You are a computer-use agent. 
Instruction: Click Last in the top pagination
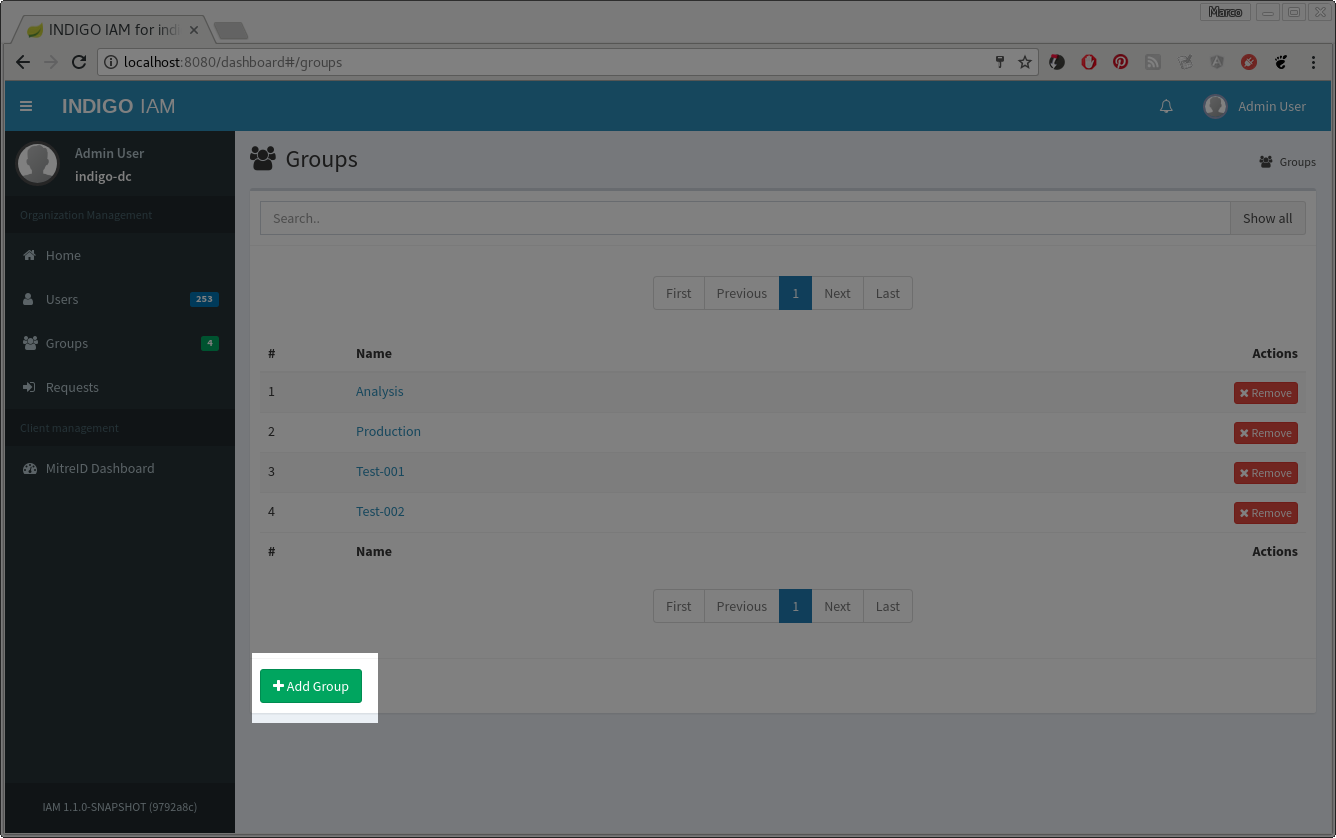coord(888,293)
